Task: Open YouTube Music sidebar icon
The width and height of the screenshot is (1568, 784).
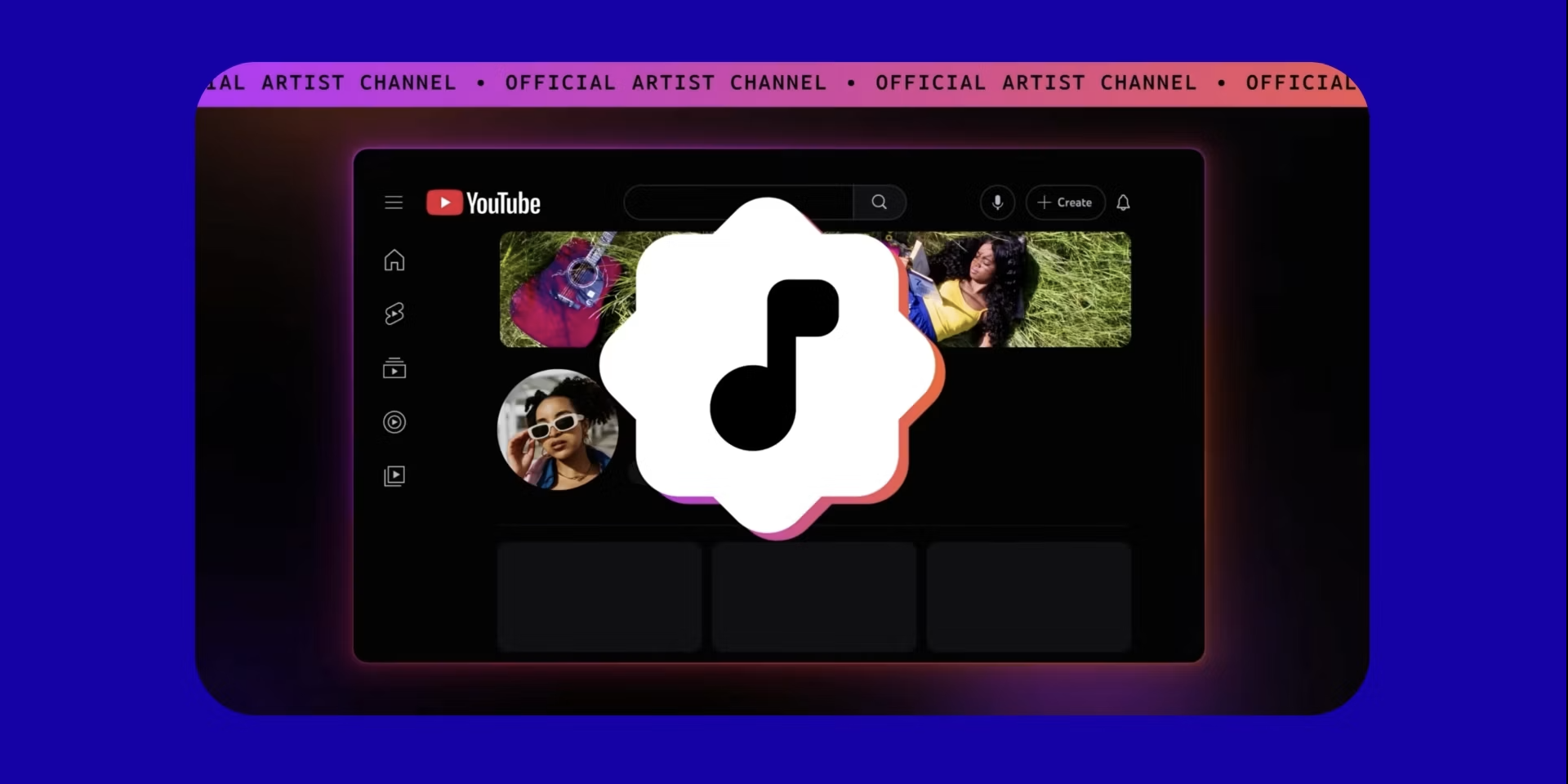Action: [x=394, y=422]
